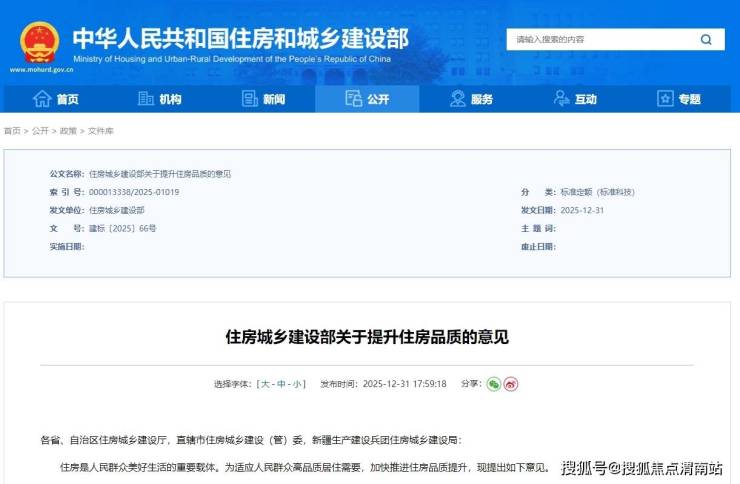Click the www.mohurd.gov.cn site address

[x=42, y=70]
